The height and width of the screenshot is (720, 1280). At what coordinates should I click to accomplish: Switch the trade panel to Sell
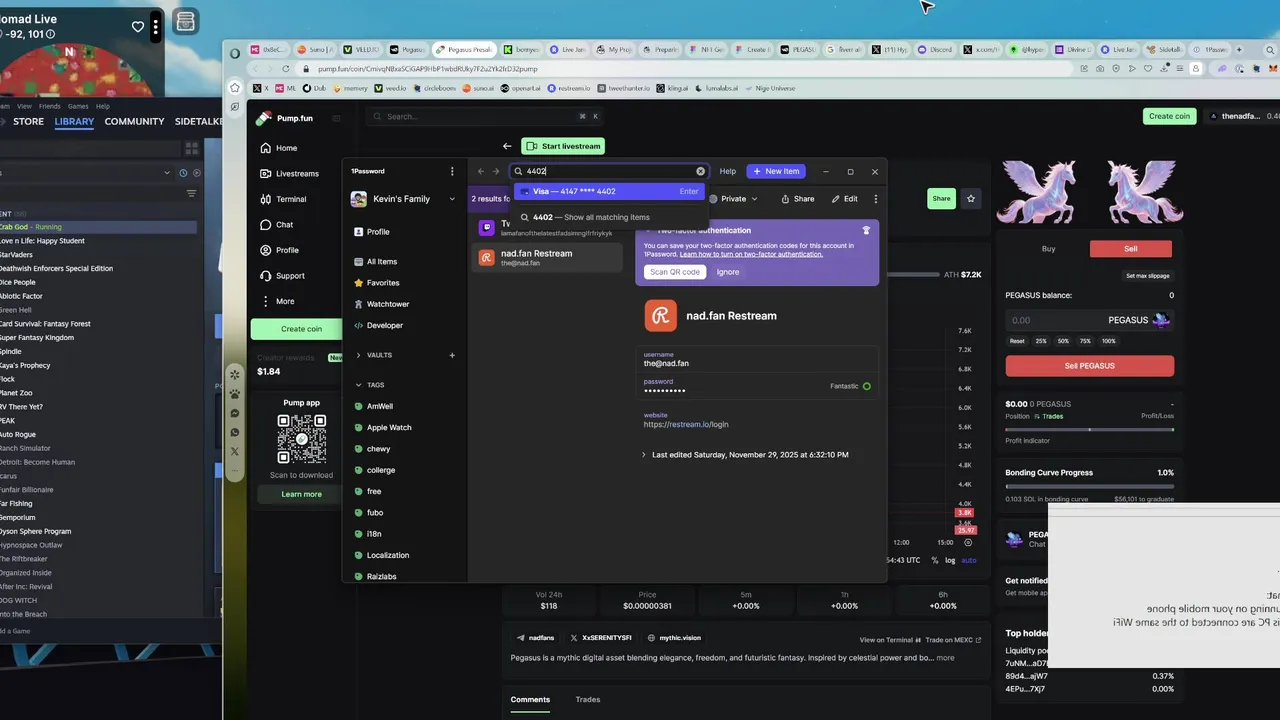coord(1131,249)
